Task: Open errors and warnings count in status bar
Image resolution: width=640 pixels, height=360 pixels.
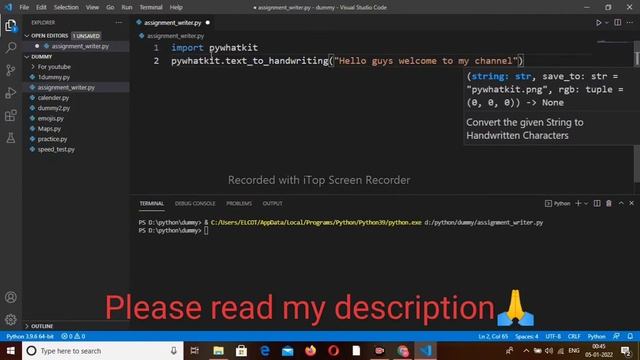Action: [73, 336]
